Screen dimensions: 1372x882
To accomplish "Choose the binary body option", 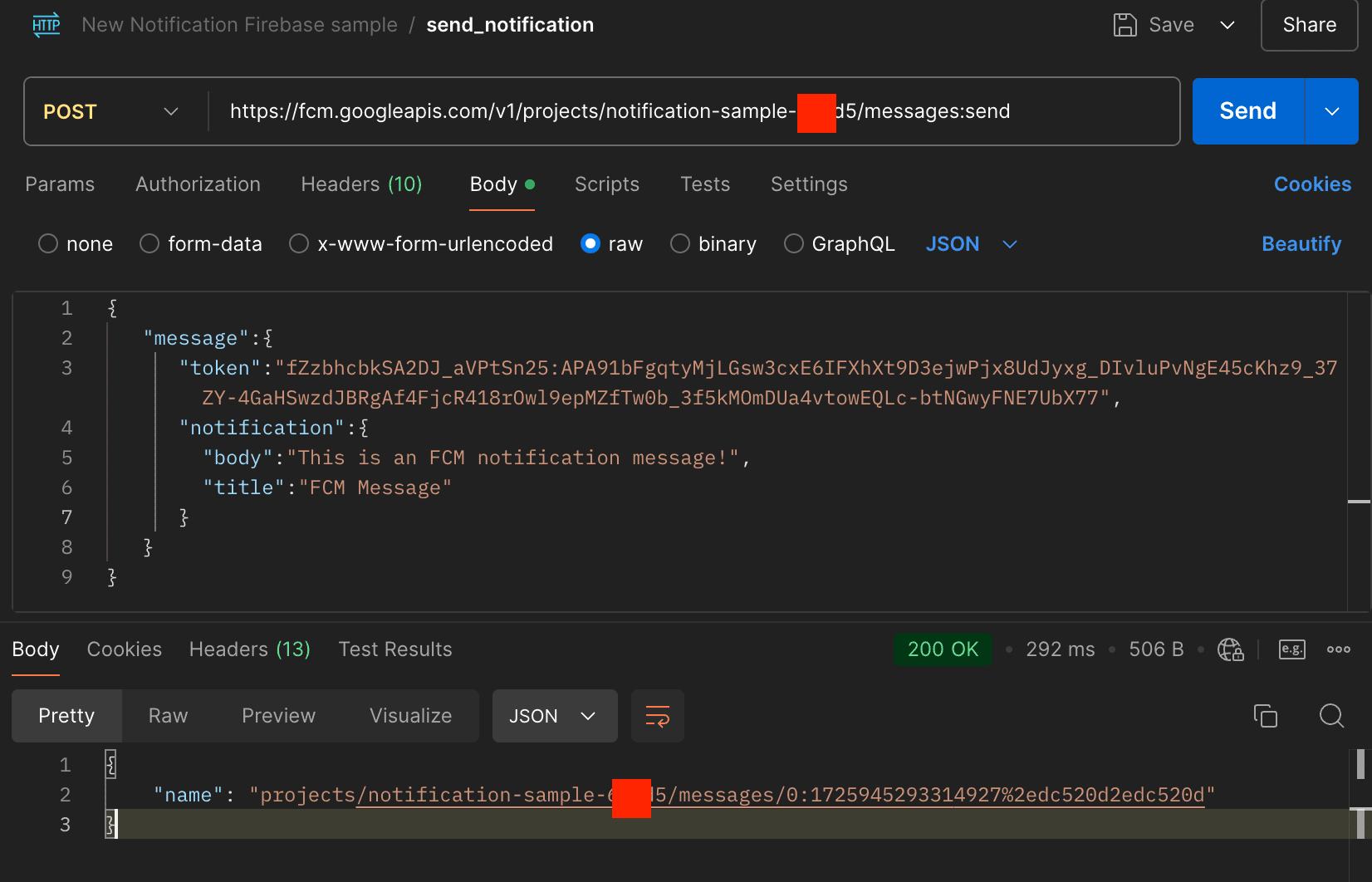I will [x=680, y=243].
